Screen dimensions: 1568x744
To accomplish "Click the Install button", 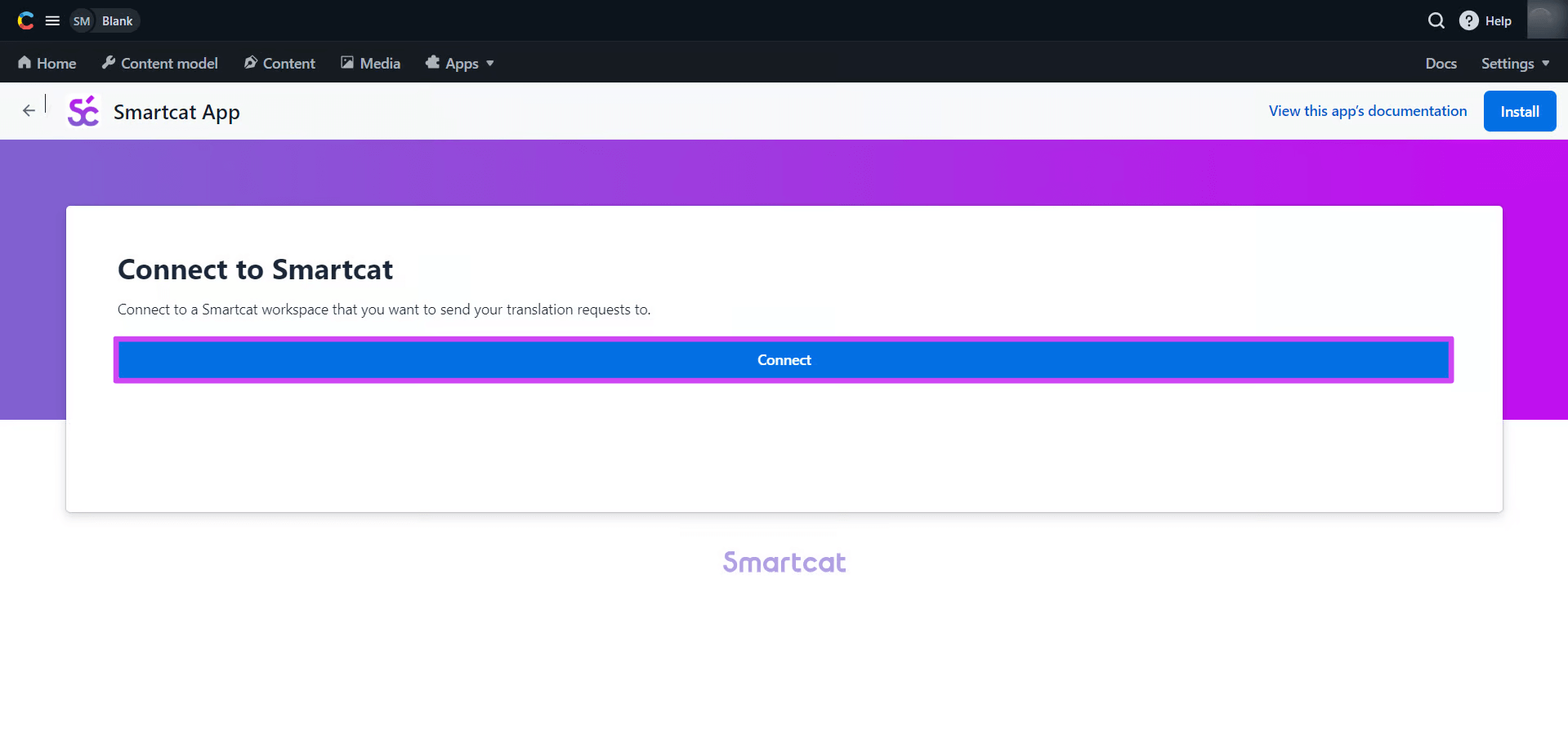I will coord(1519,111).
